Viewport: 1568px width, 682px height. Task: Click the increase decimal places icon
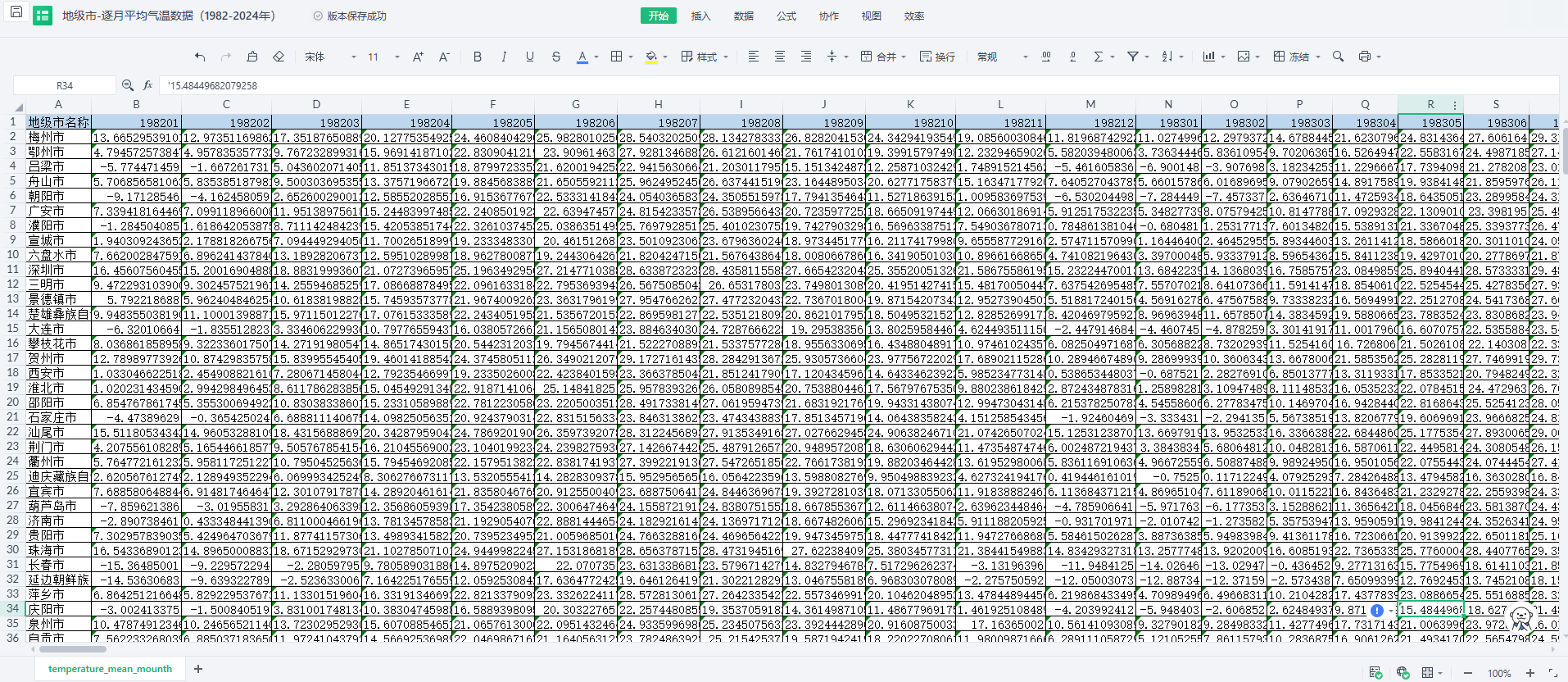[x=1046, y=57]
